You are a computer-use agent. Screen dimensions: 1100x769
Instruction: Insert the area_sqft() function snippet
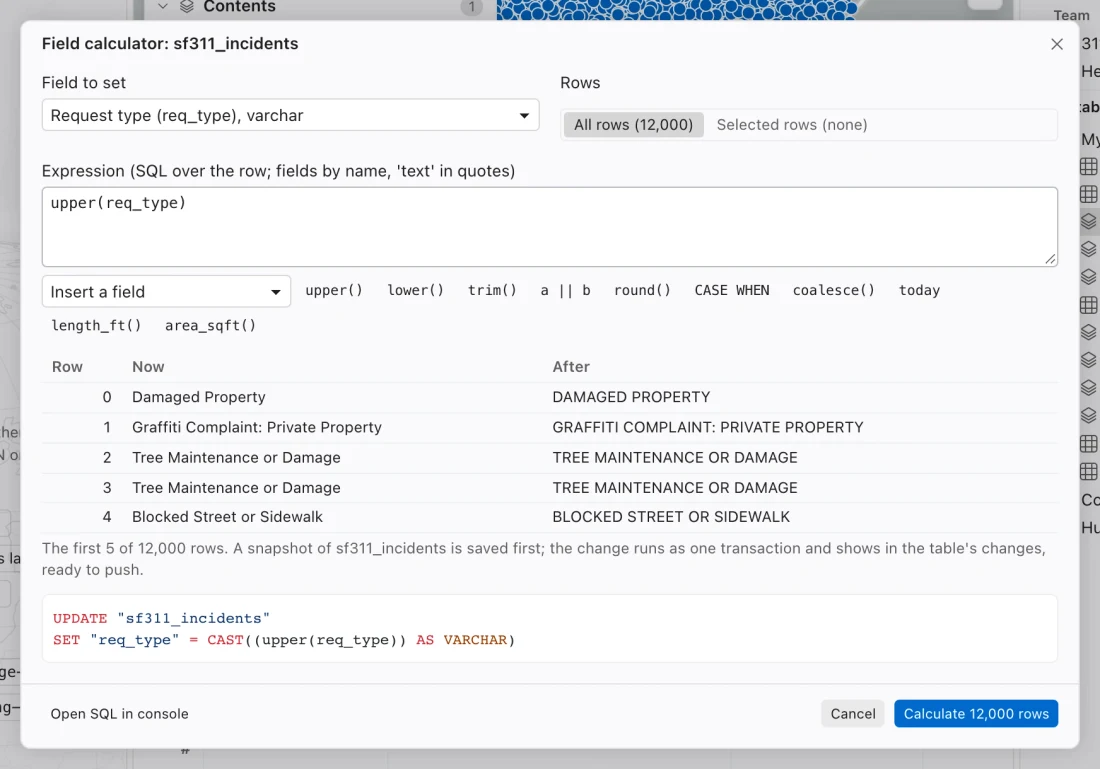[210, 326]
